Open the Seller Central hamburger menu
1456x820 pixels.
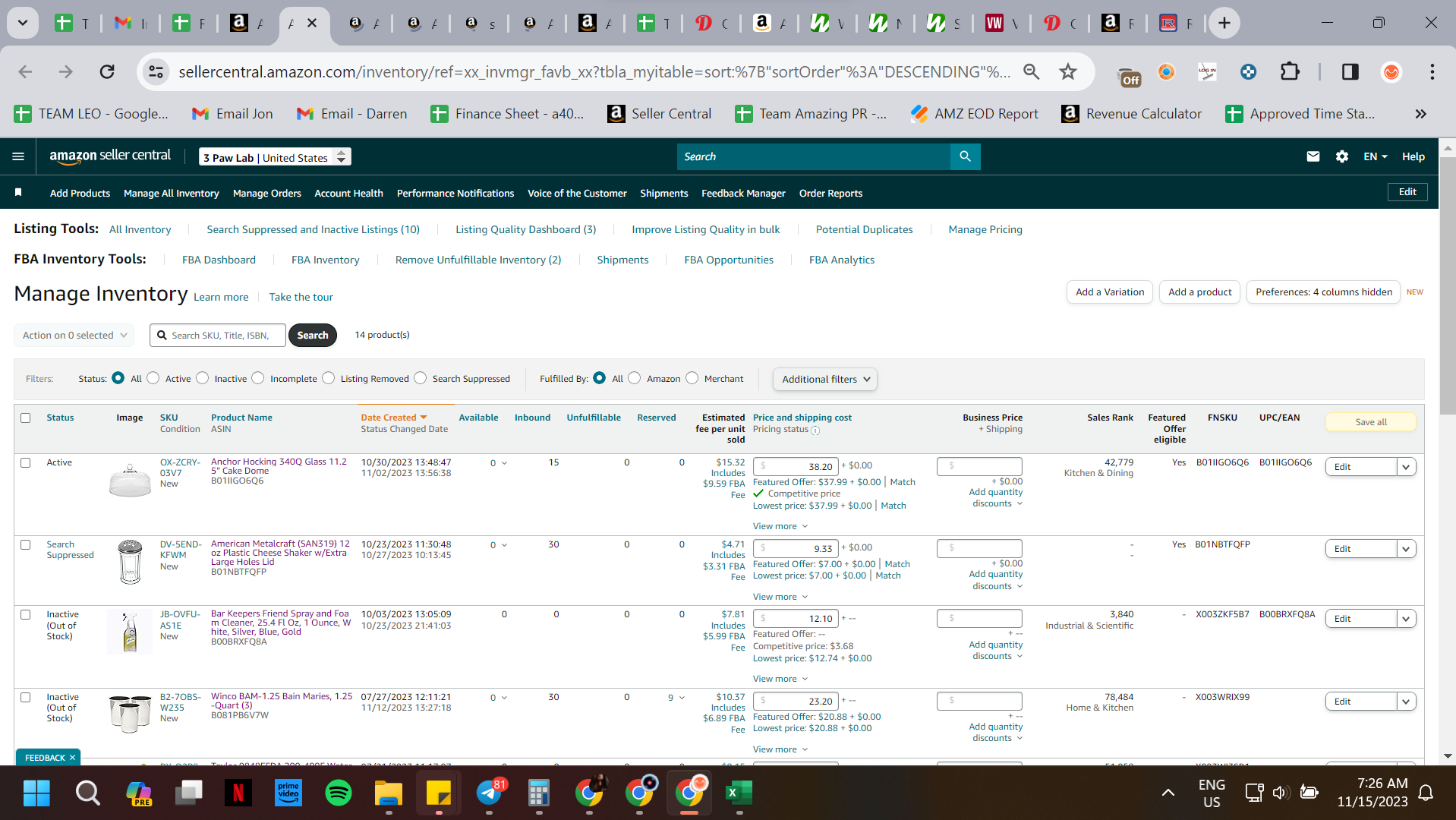(18, 156)
